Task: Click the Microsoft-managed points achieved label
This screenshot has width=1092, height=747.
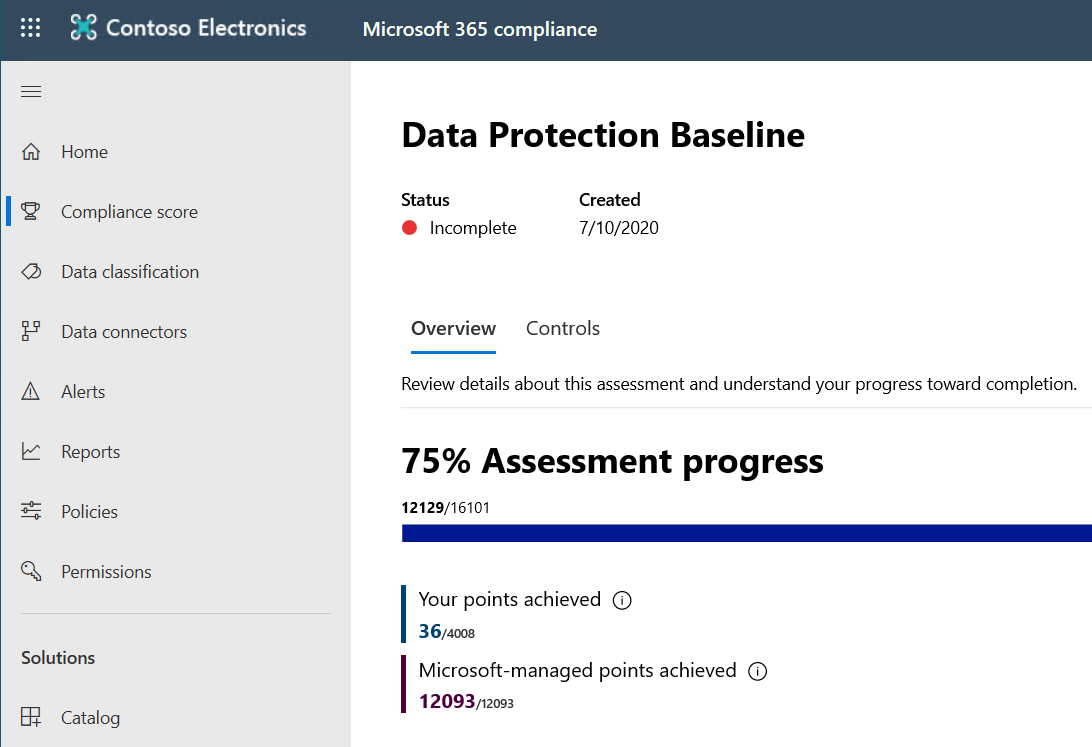Action: pos(577,671)
